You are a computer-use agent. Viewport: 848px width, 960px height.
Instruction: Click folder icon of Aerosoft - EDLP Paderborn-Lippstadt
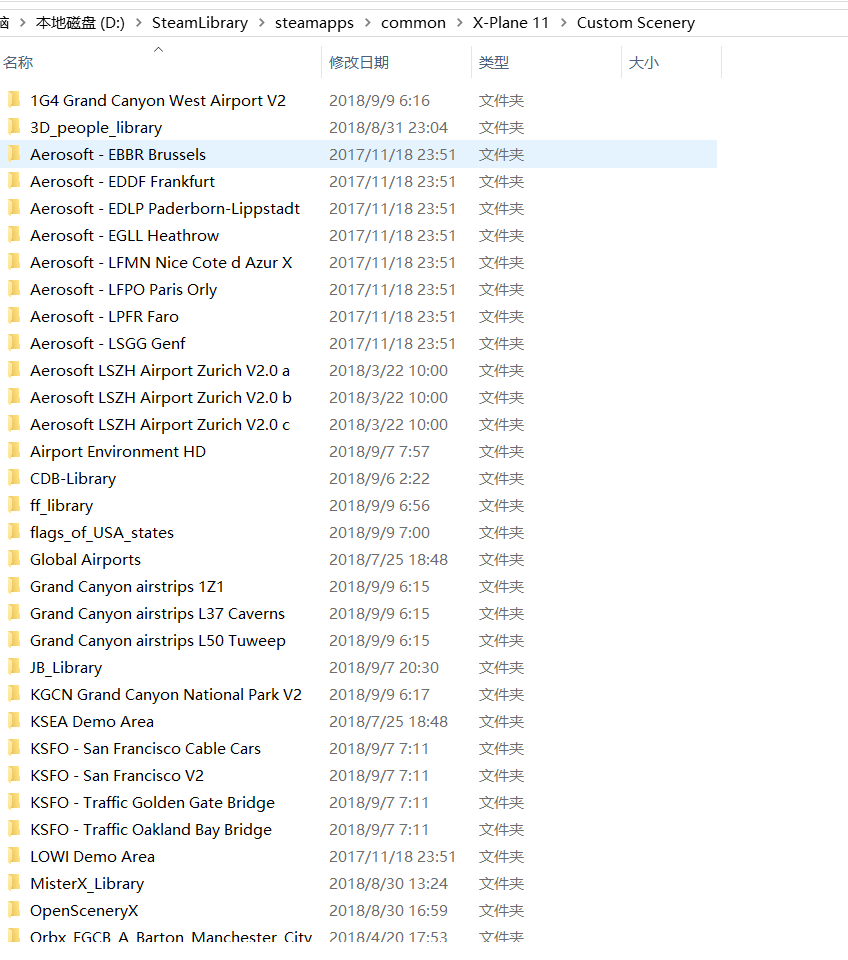14,208
